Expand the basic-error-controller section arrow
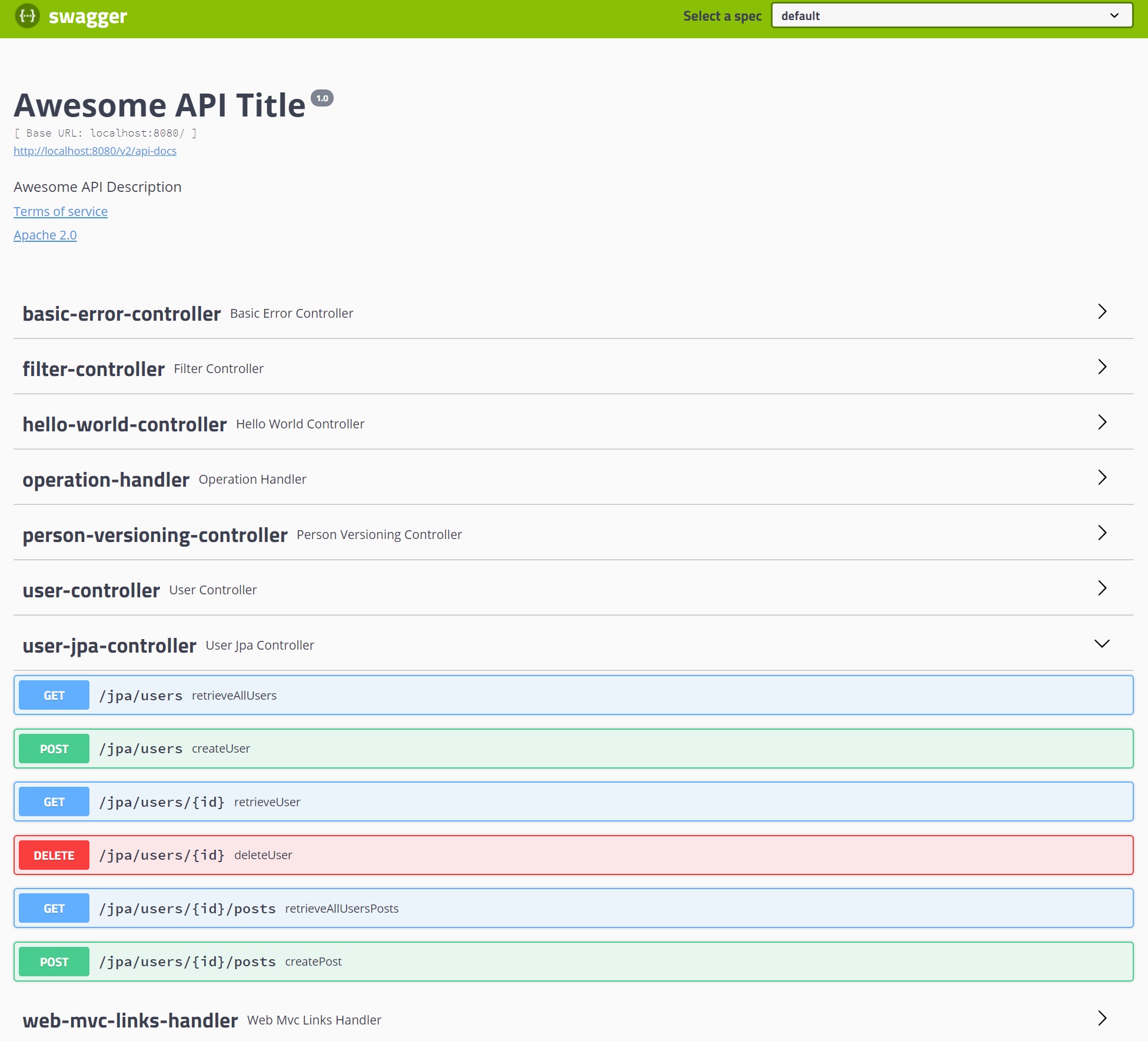The width and height of the screenshot is (1148, 1041). (x=1102, y=312)
